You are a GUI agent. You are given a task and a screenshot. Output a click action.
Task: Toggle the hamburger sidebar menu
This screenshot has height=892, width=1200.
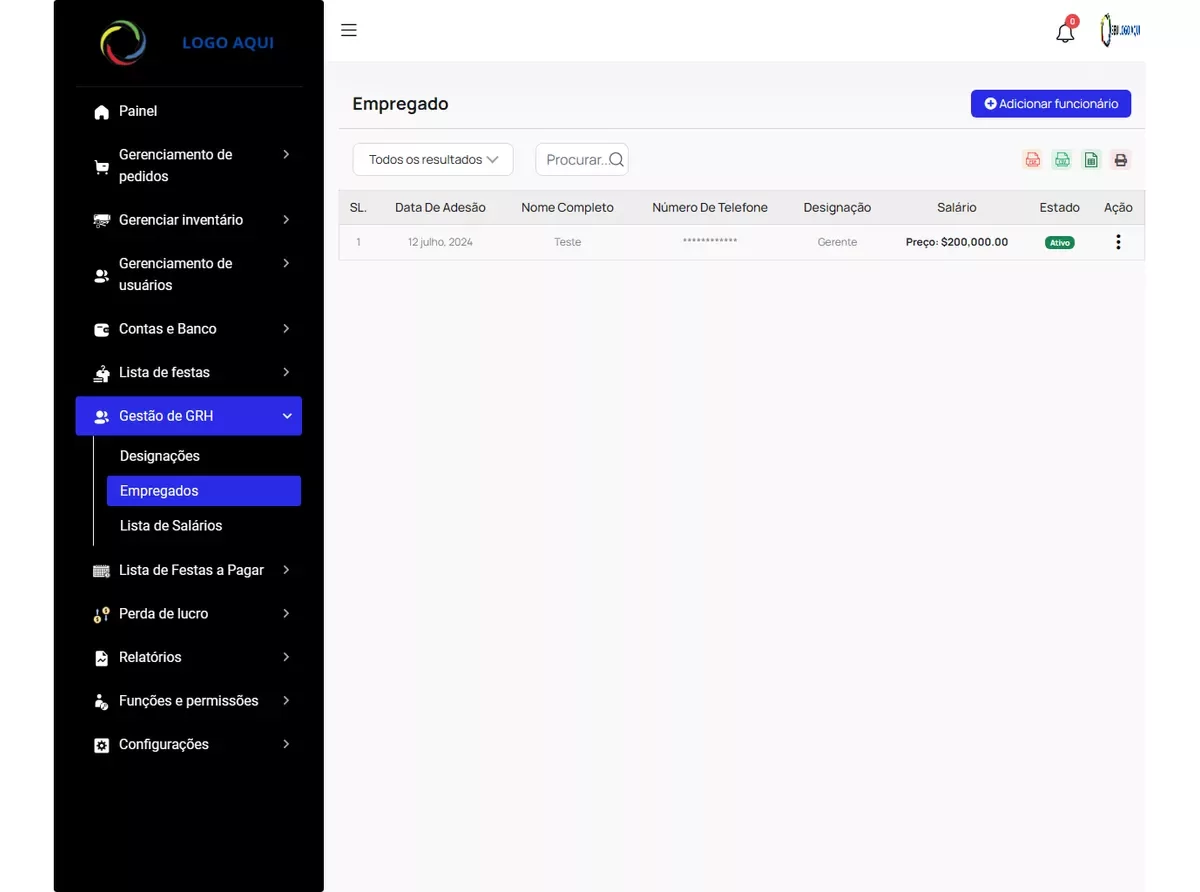[x=349, y=30]
